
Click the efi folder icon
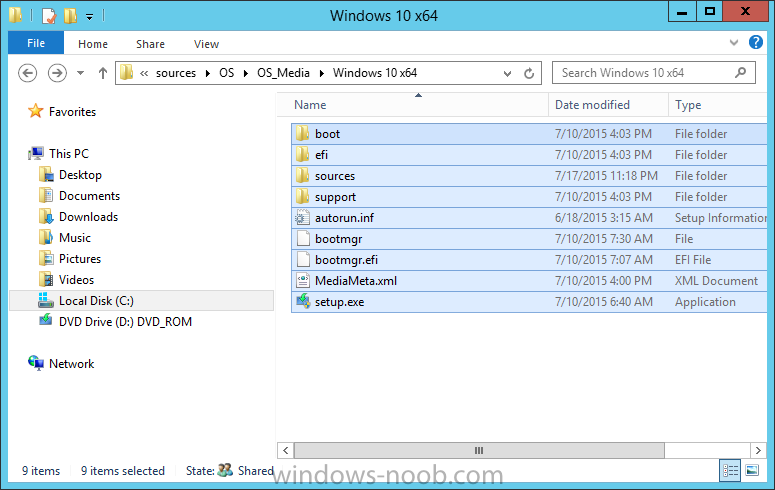coord(302,155)
